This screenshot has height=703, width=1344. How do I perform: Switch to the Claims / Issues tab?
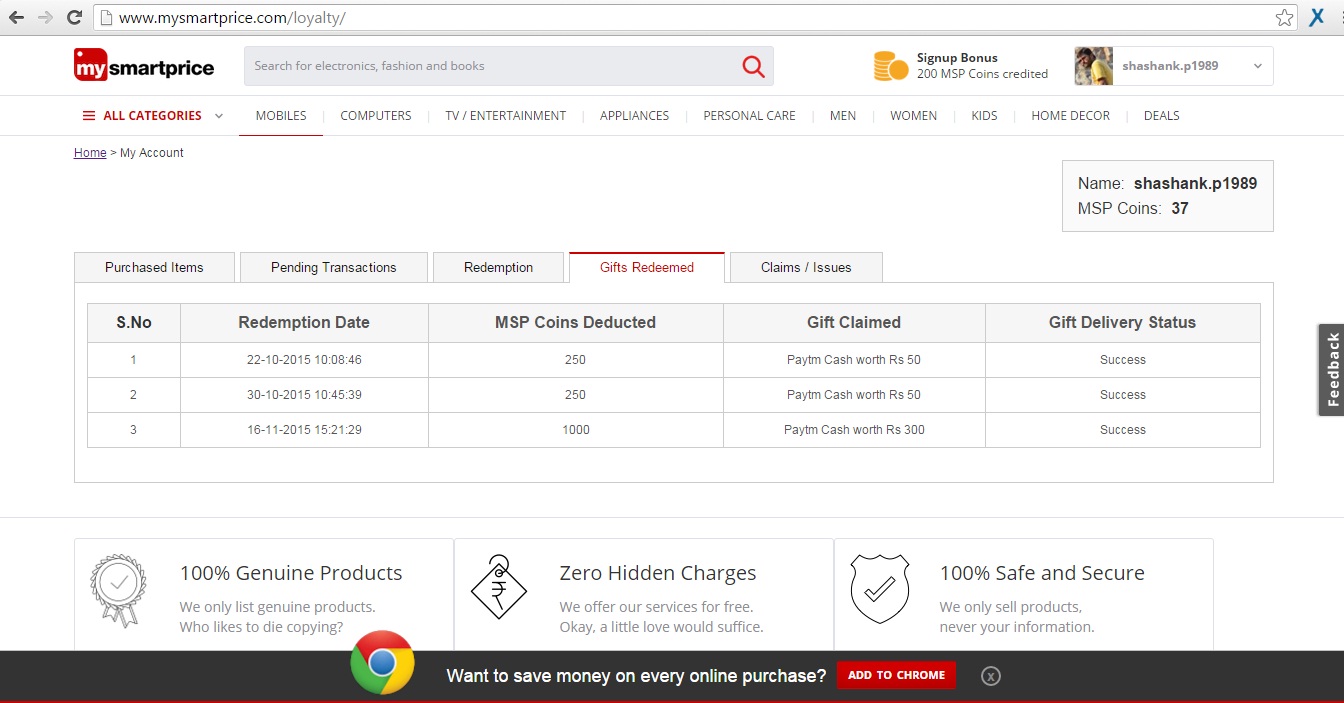pos(806,267)
